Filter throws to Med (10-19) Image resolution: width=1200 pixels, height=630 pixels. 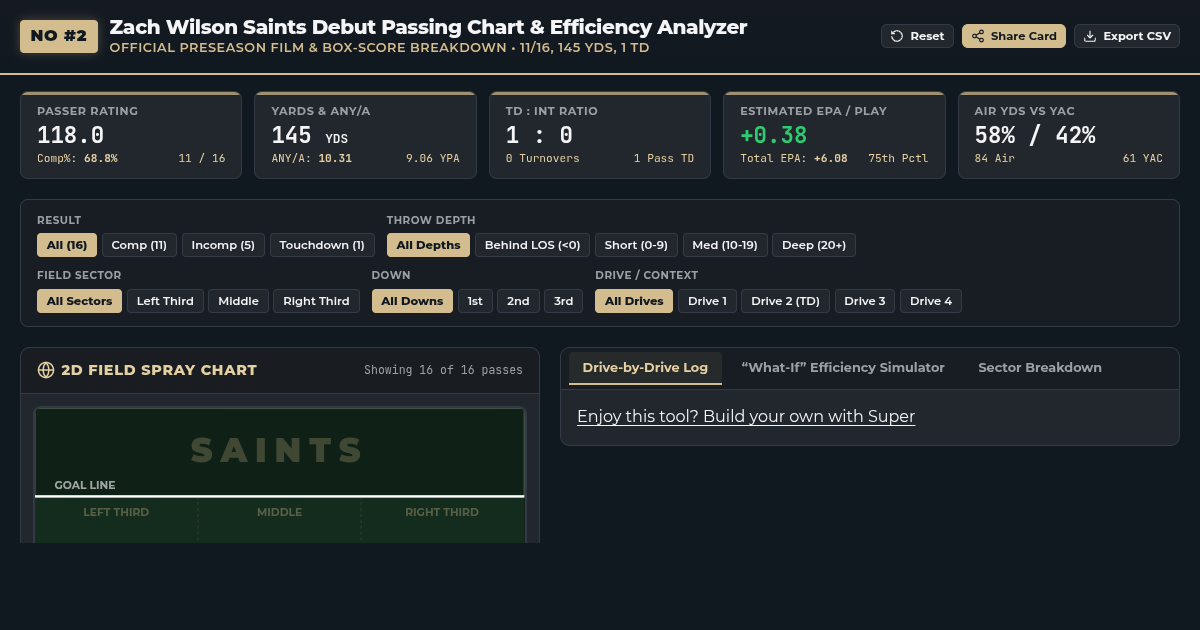click(725, 245)
